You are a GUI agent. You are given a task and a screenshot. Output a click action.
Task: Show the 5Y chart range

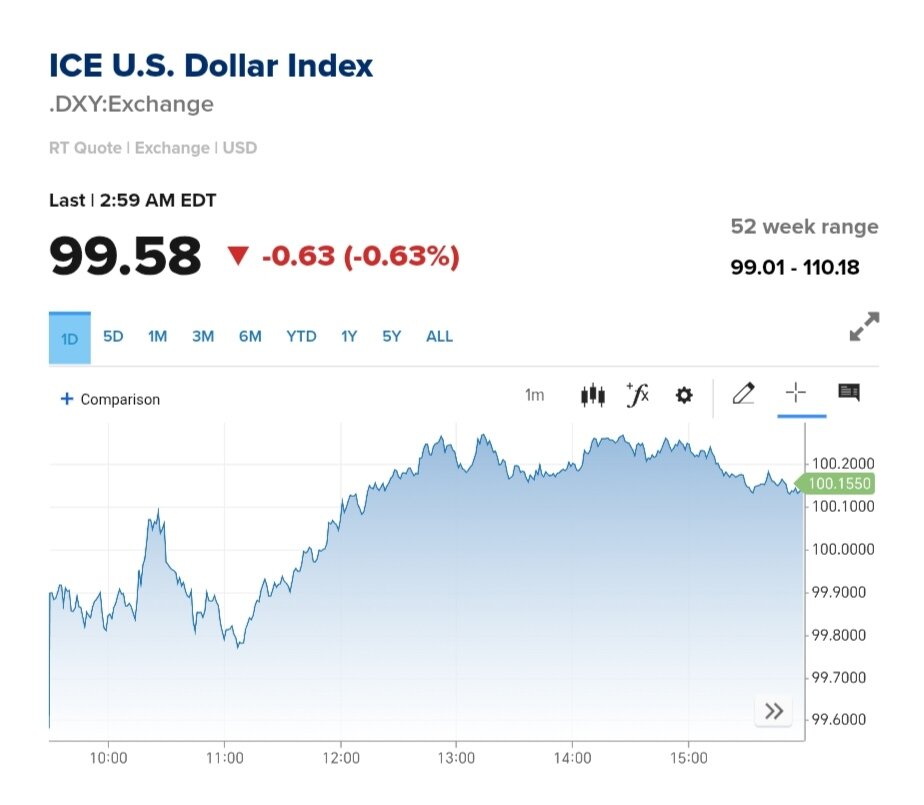391,336
